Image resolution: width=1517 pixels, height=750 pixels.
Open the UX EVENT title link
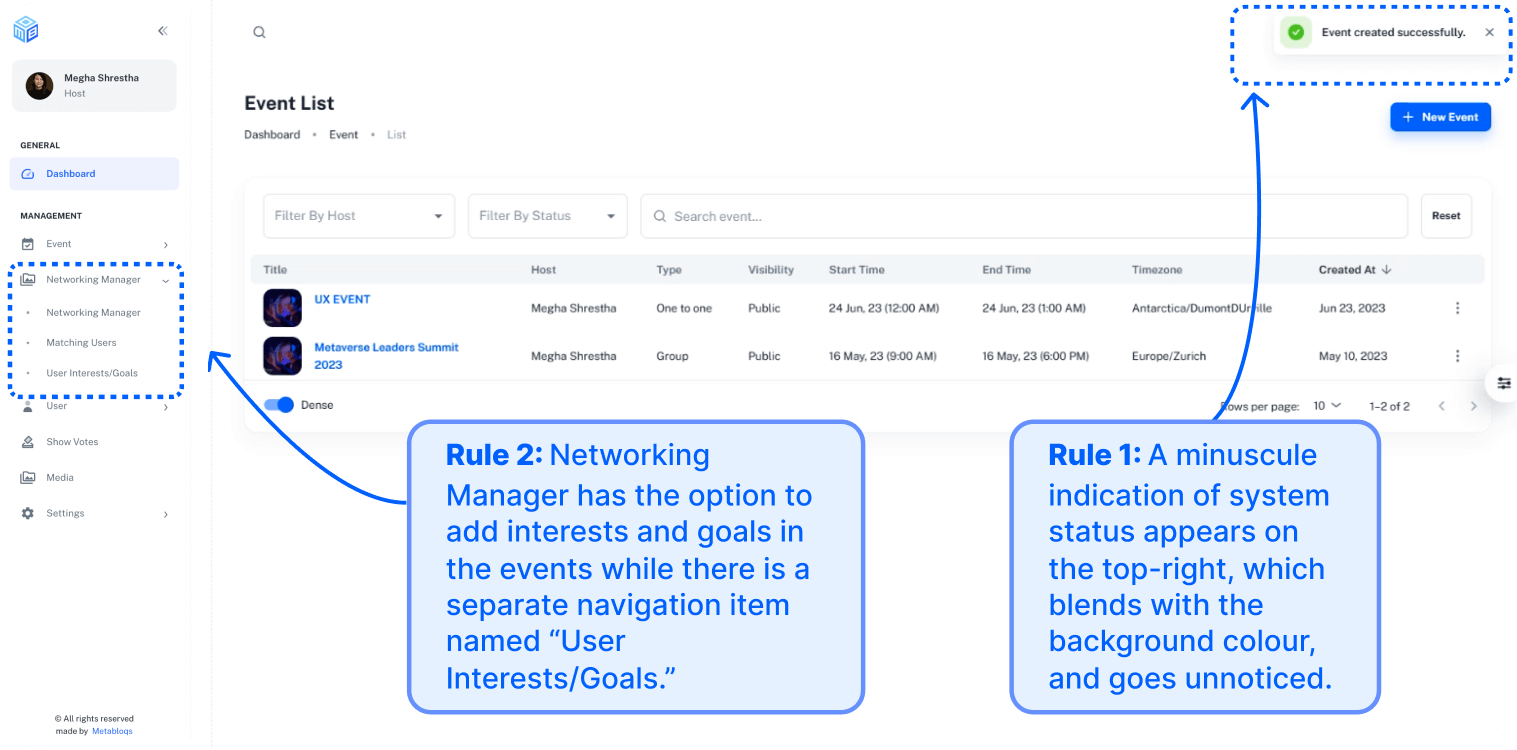(x=342, y=299)
